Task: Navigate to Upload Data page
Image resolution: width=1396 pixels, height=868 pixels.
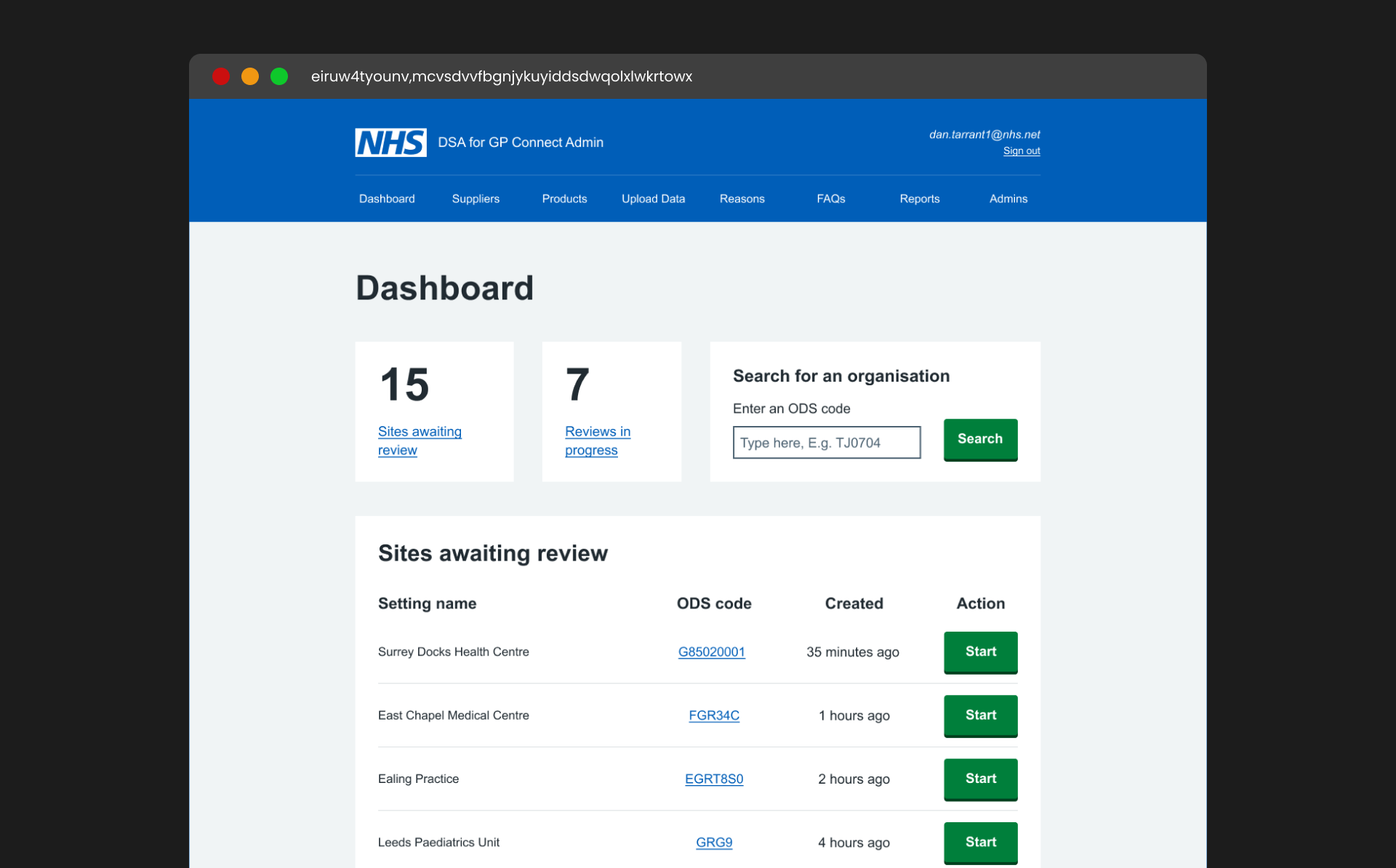Action: [653, 198]
